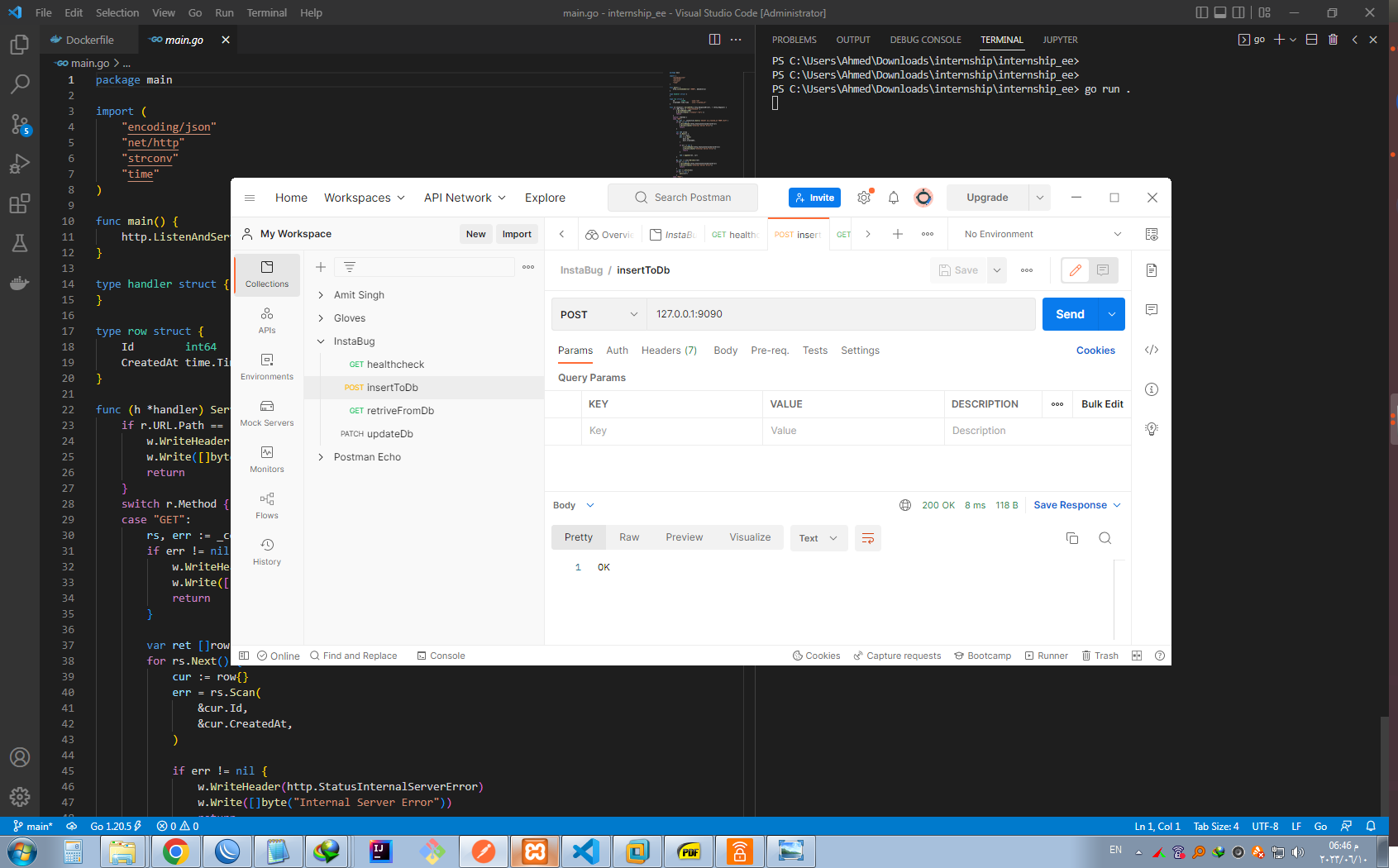
Task: Open Save Response dropdown
Action: point(1076,505)
